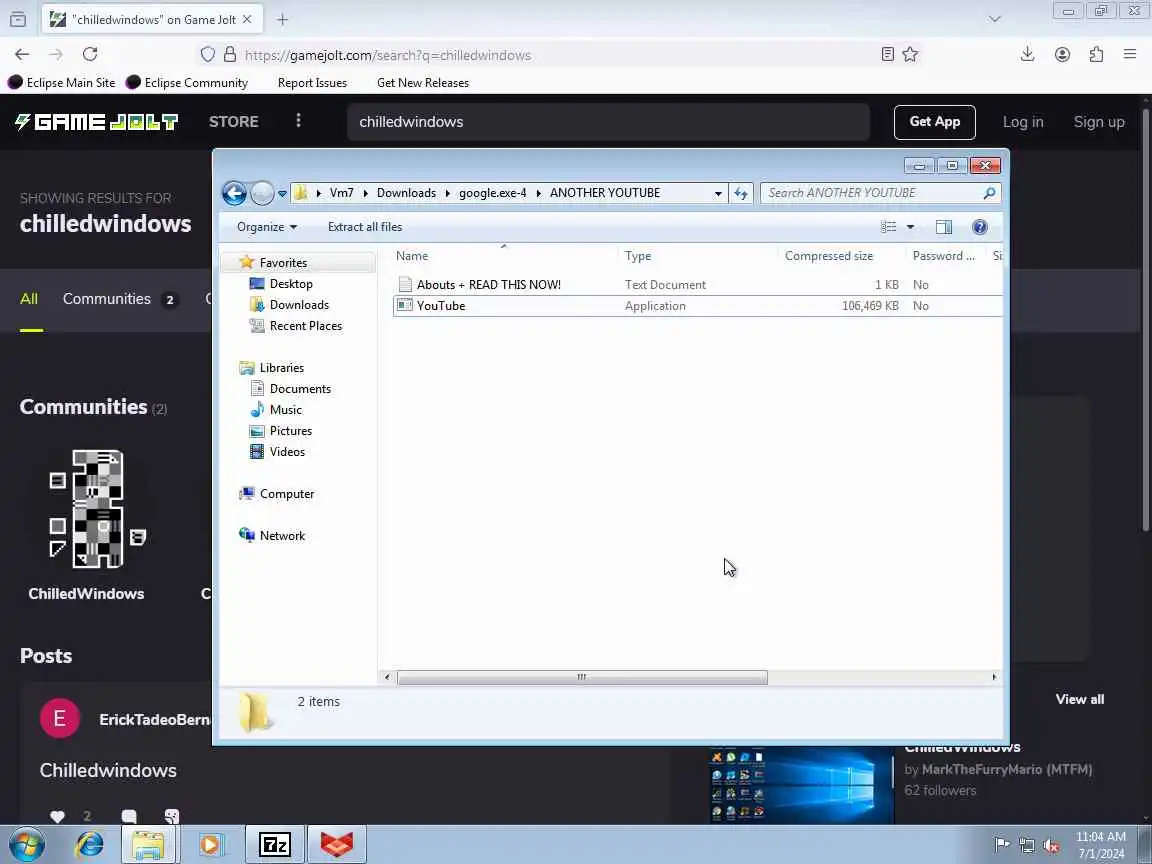This screenshot has height=864, width=1152.
Task: Click the horizontal scrollbar thumb
Action: pyautogui.click(x=582, y=677)
